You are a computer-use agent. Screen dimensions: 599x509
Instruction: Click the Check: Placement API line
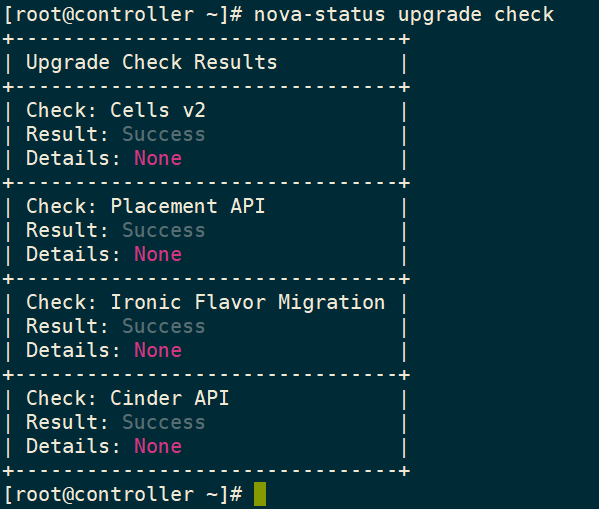[146, 206]
